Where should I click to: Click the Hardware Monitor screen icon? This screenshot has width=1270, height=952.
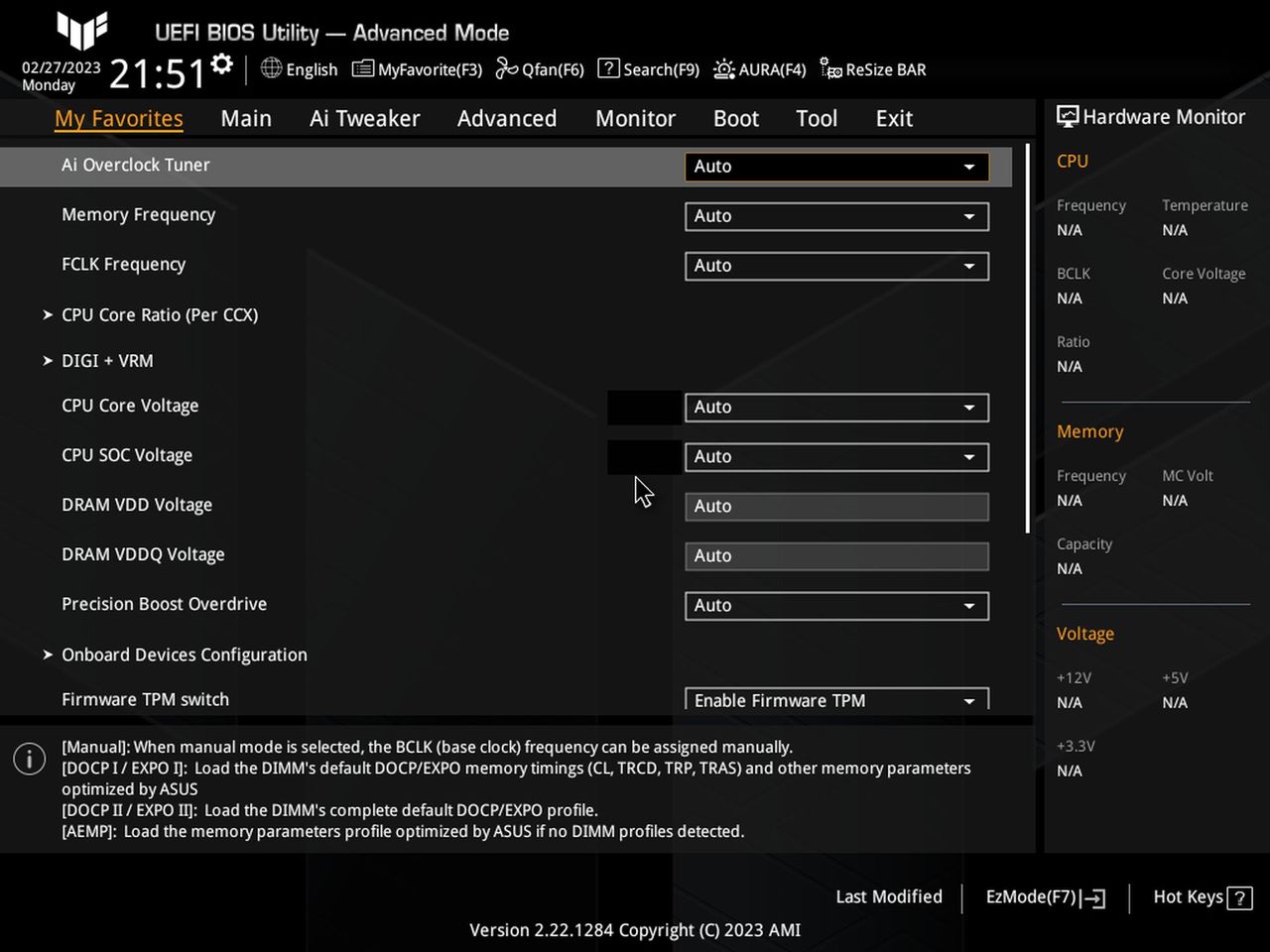(1068, 116)
